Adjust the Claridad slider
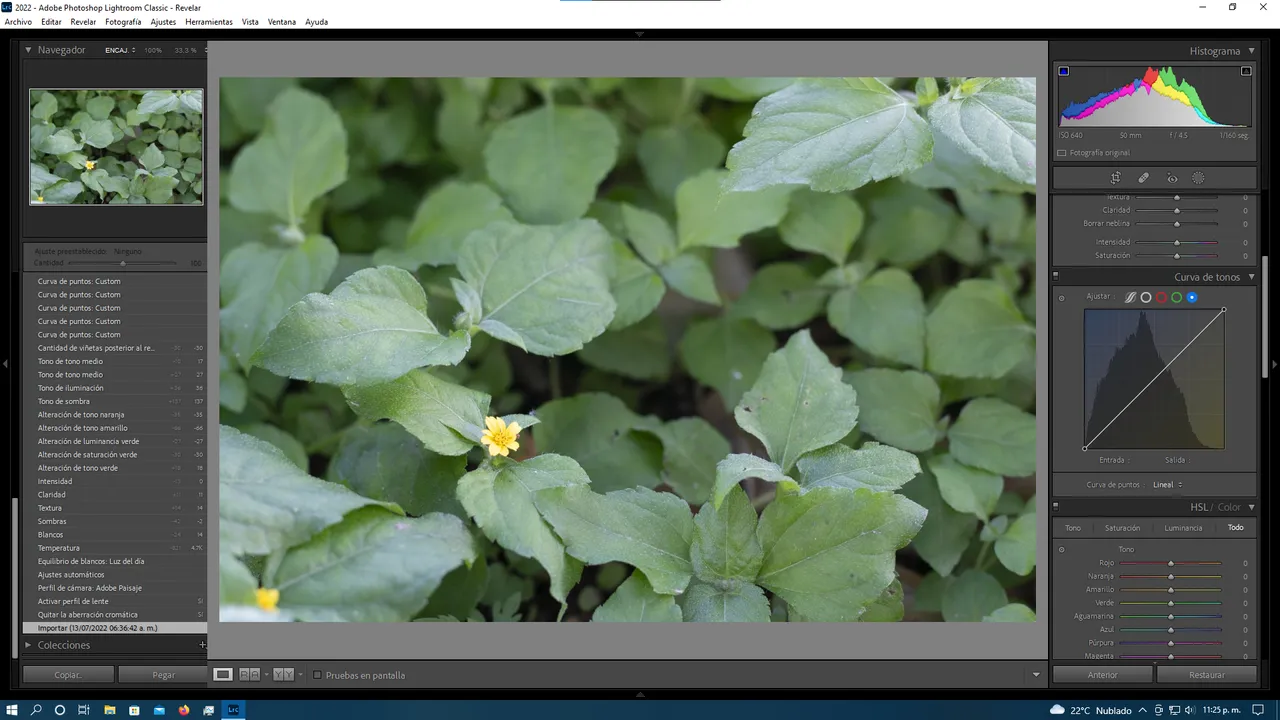Viewport: 1280px width, 720px height. click(1177, 211)
